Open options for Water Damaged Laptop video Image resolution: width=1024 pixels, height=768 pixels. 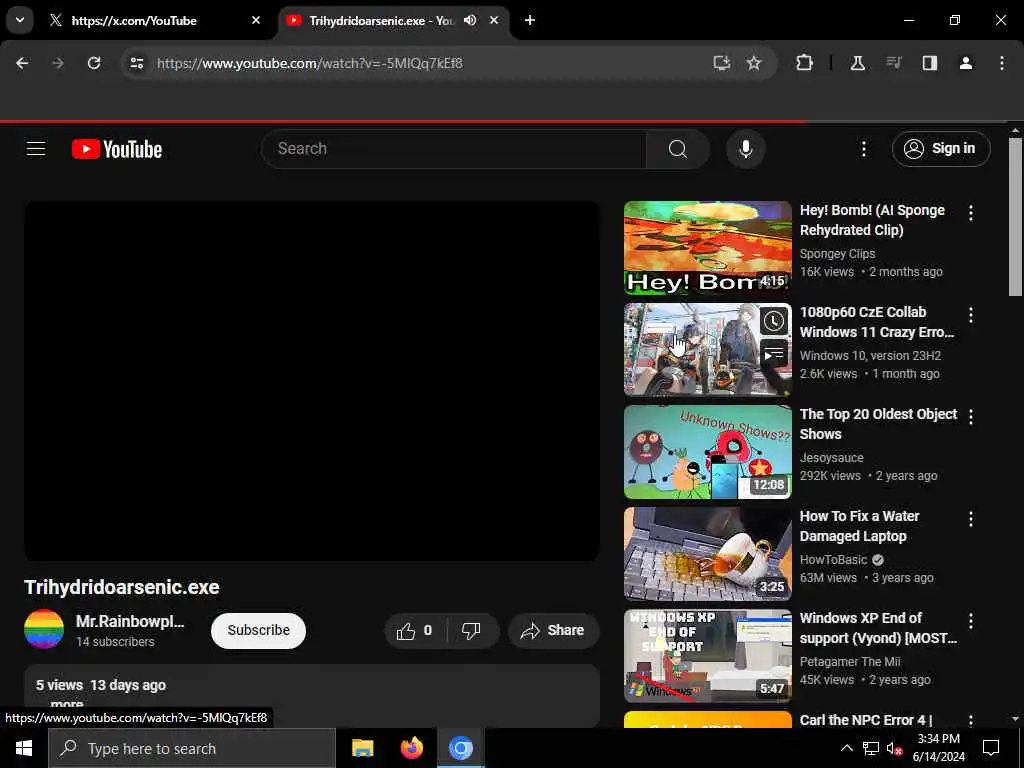coord(970,518)
